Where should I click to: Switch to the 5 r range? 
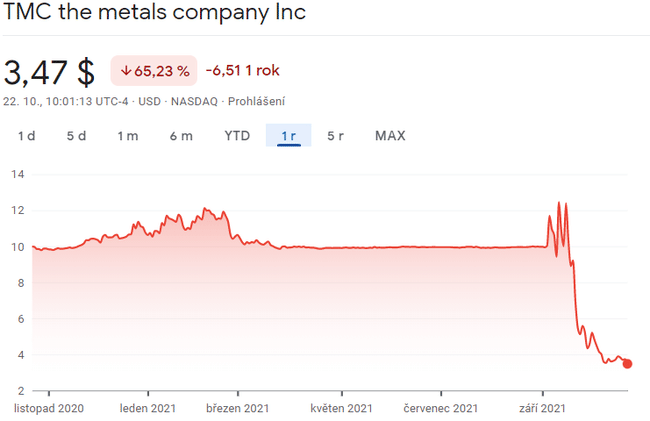335,136
